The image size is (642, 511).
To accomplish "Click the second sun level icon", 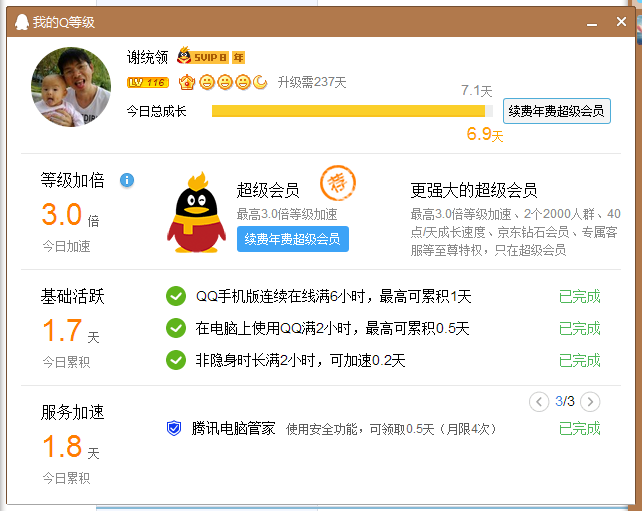I will coord(225,82).
